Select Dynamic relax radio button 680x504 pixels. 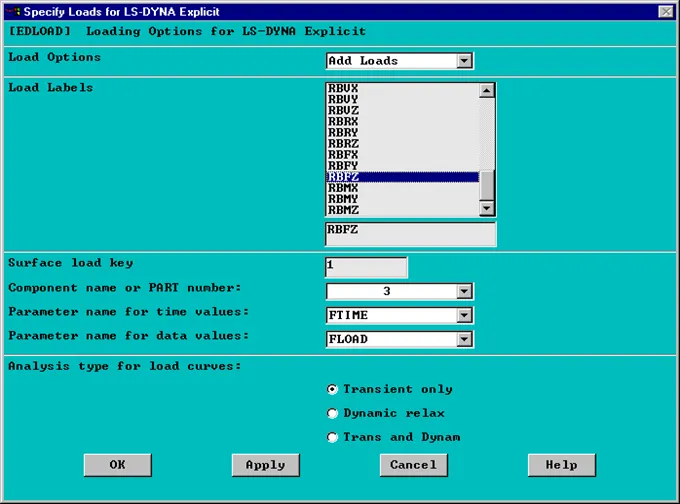tap(332, 413)
